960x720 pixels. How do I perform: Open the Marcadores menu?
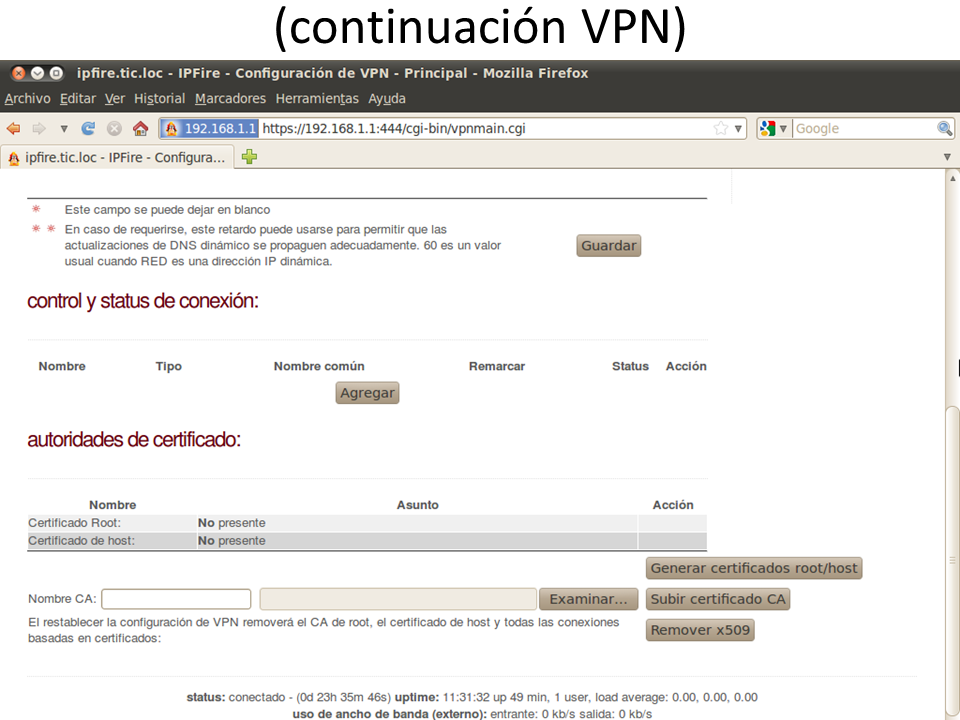[230, 98]
